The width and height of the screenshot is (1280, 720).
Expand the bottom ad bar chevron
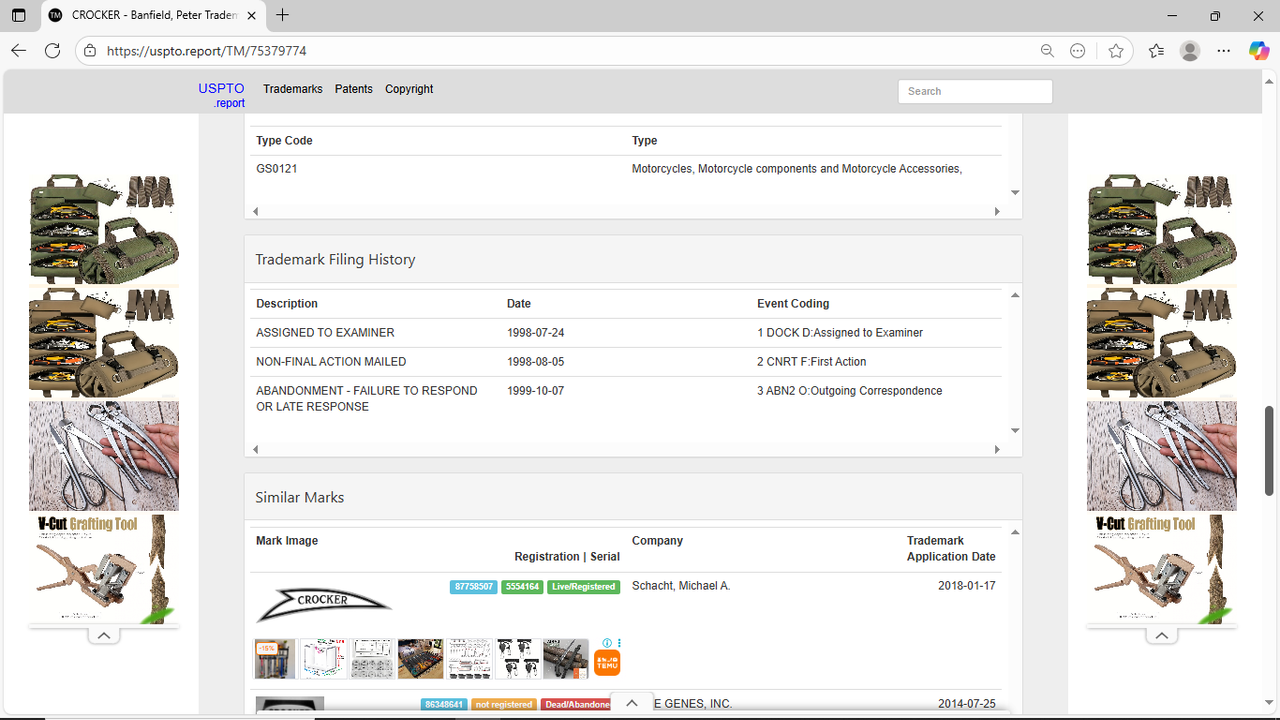(632, 704)
